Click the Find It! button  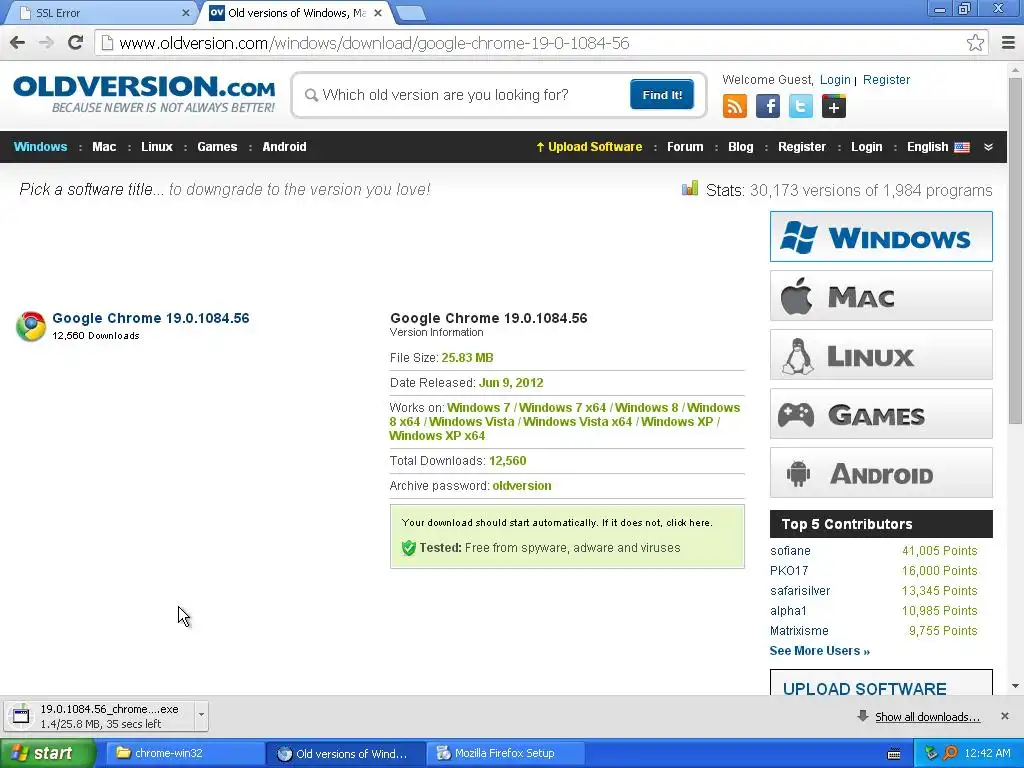point(662,95)
